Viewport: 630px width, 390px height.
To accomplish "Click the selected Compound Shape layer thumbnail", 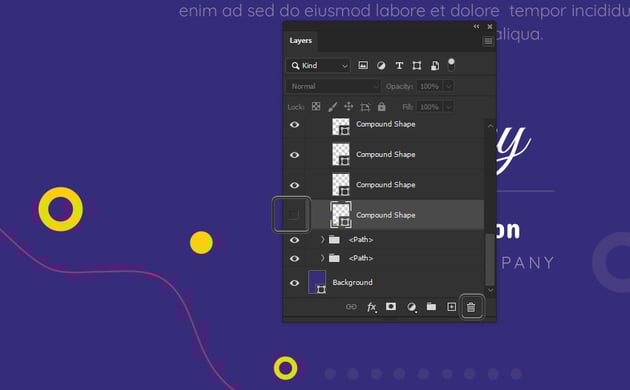I will [341, 215].
